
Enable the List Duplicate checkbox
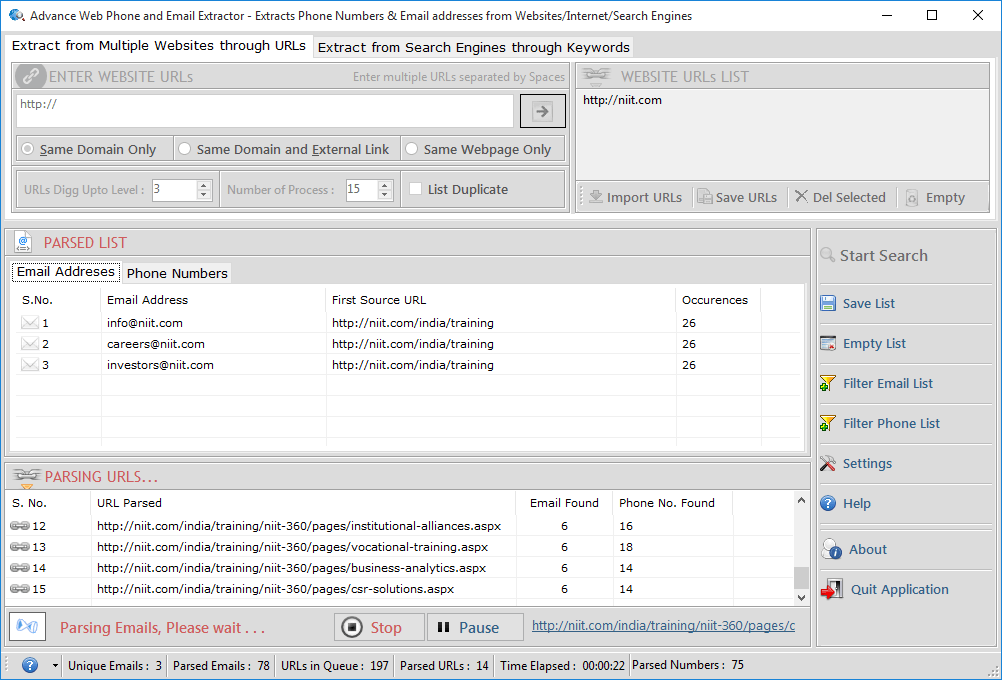(x=415, y=189)
